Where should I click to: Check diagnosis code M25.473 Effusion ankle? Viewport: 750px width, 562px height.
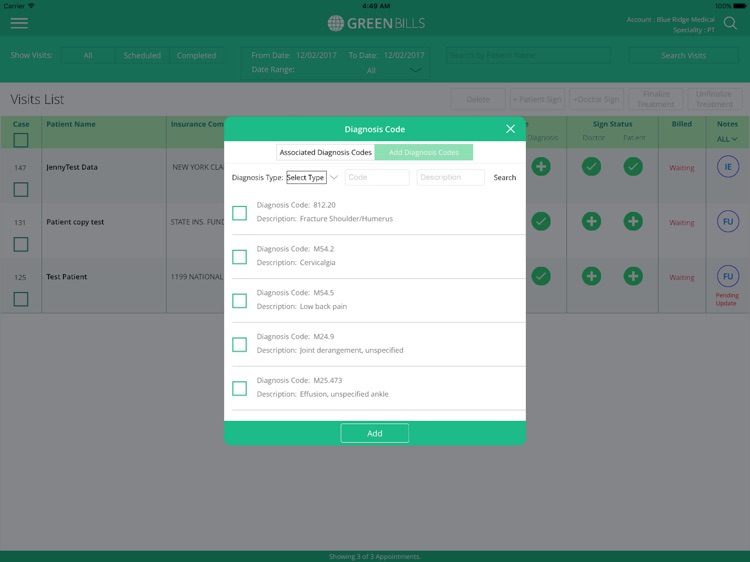coord(240,388)
